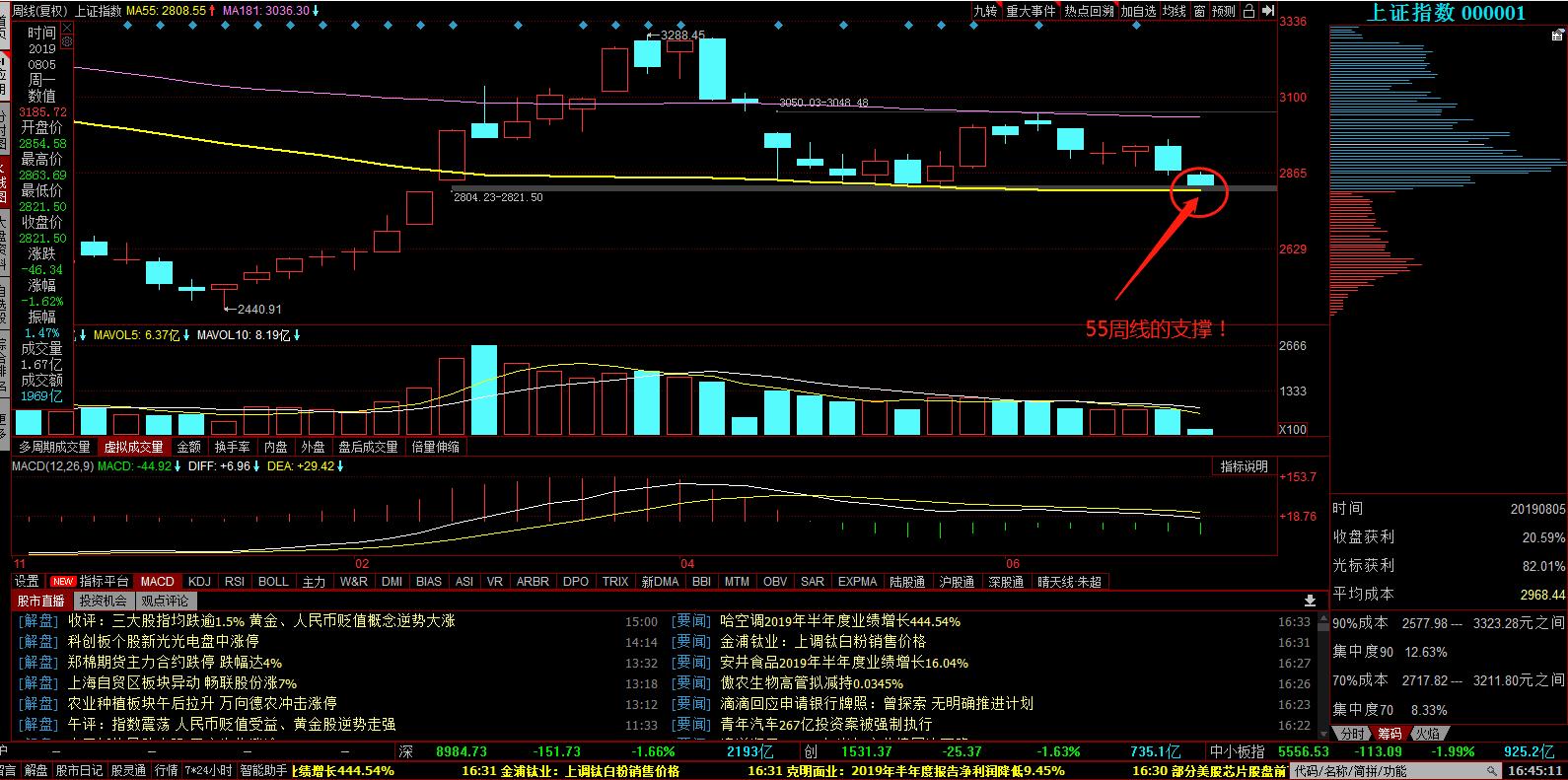Switch indicator to BOLL

[x=273, y=582]
